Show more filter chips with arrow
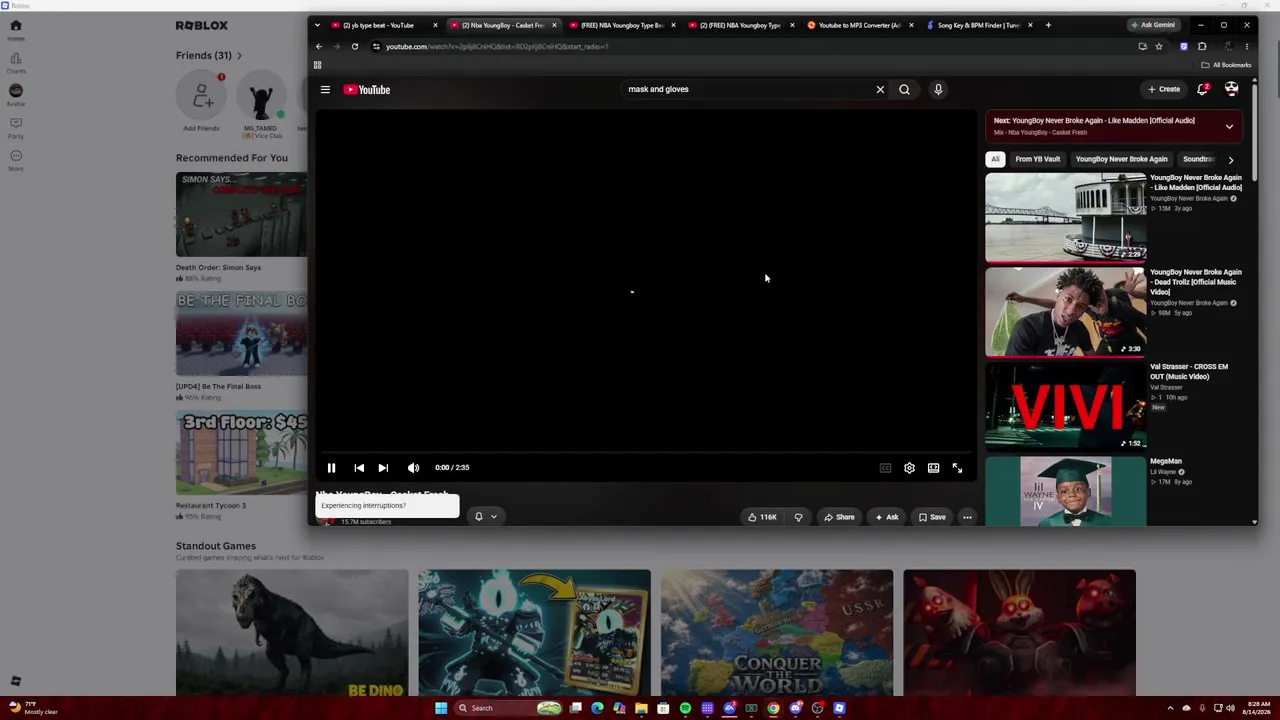1280x720 pixels. pos(1231,160)
